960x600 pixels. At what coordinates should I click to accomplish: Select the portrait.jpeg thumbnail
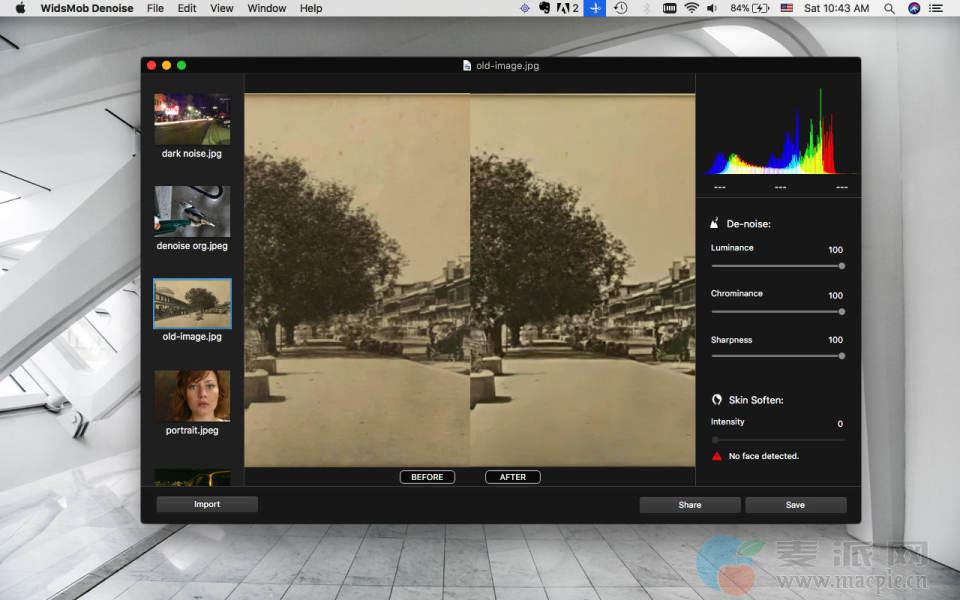pyautogui.click(x=192, y=396)
